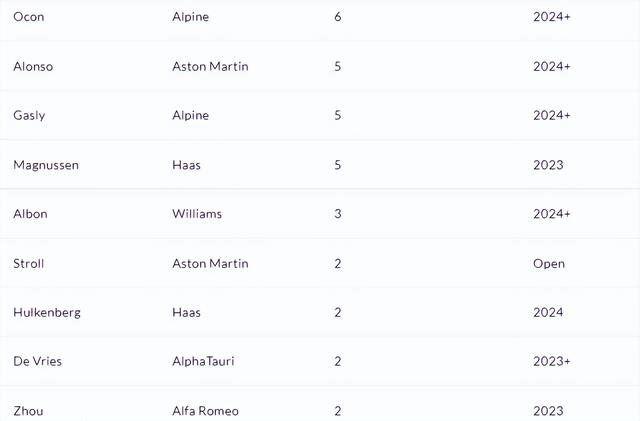The width and height of the screenshot is (640, 421).
Task: Click Stroll's 'Open' contract status
Action: pos(549,263)
